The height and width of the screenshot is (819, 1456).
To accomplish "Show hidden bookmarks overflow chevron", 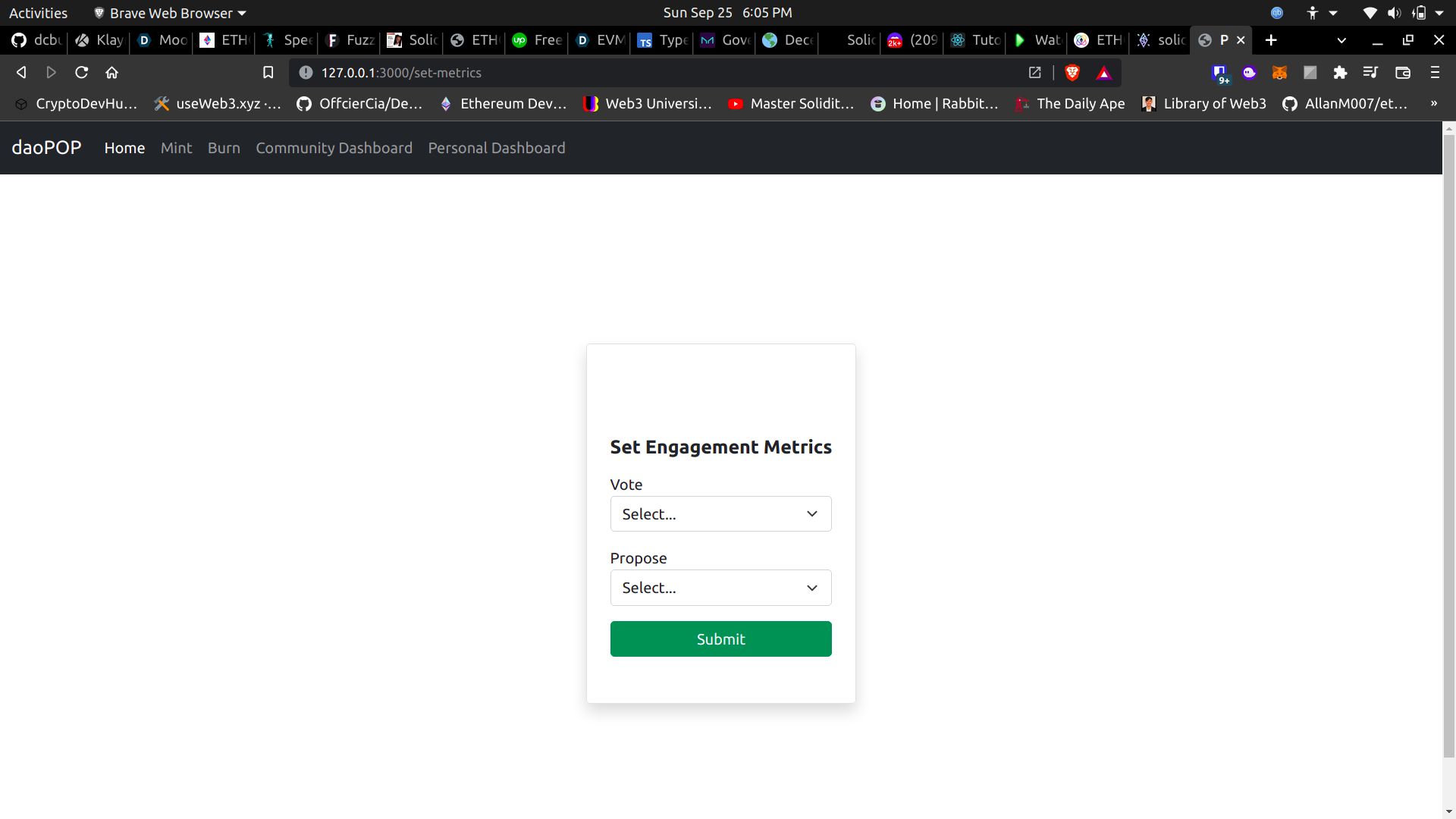I will pyautogui.click(x=1434, y=103).
